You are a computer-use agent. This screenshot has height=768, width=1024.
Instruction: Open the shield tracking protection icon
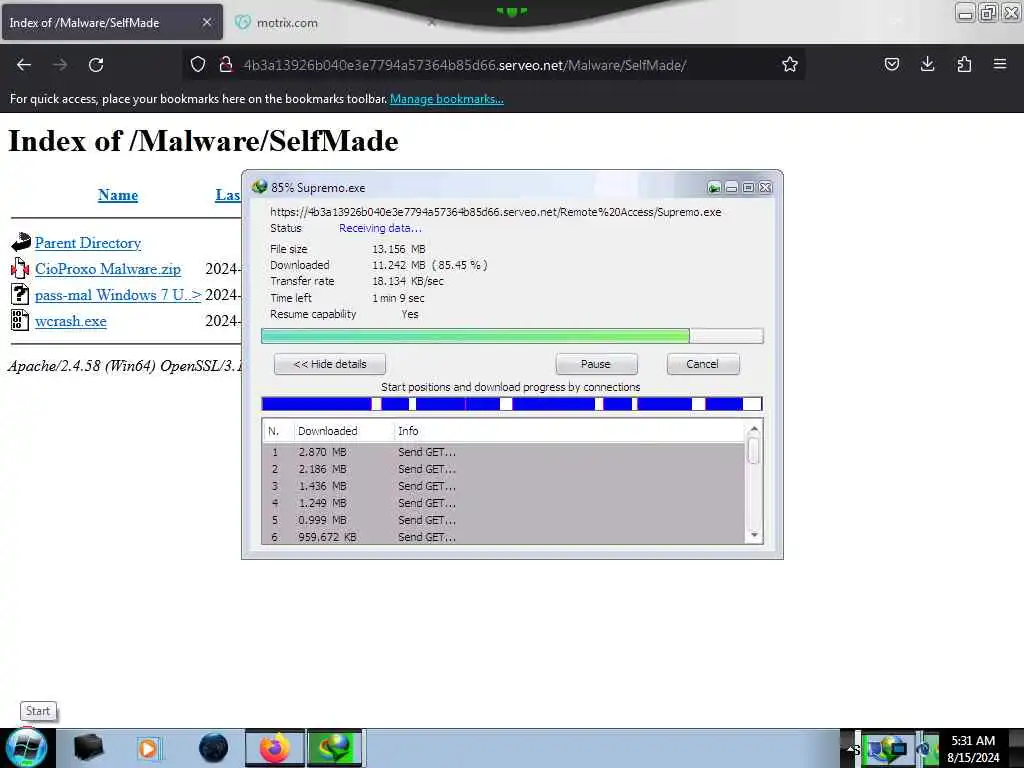tap(198, 64)
